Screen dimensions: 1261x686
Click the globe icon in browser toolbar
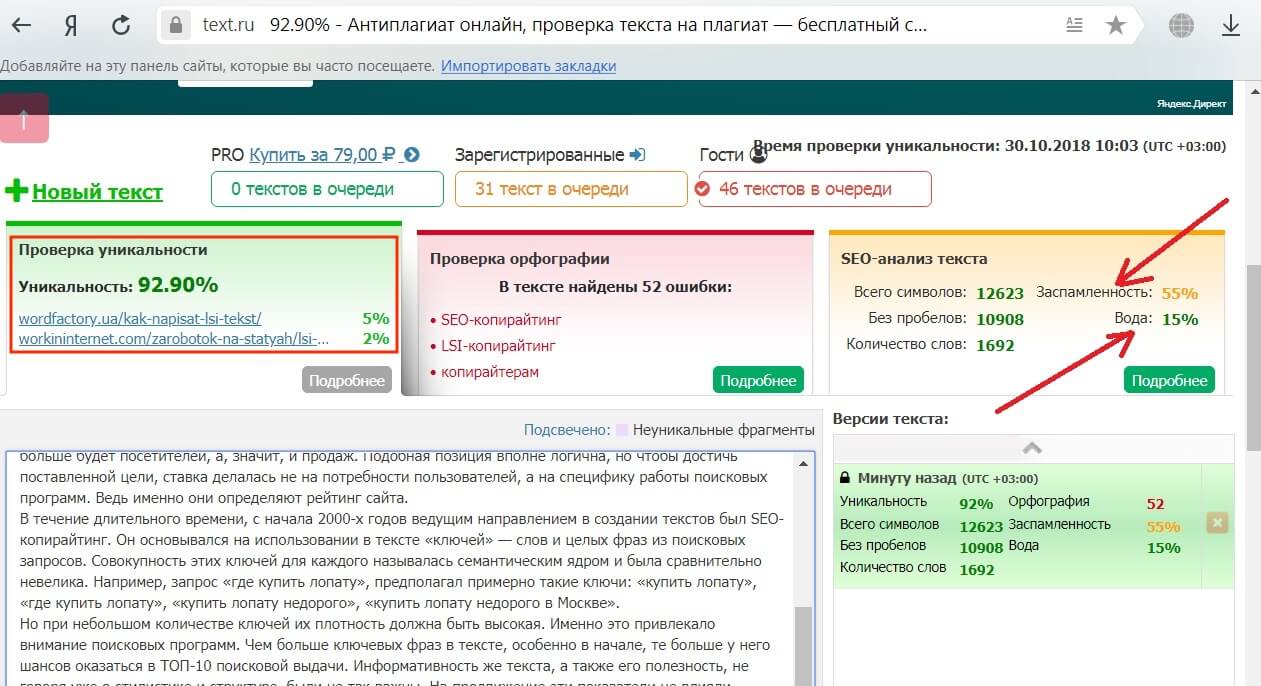(1181, 26)
